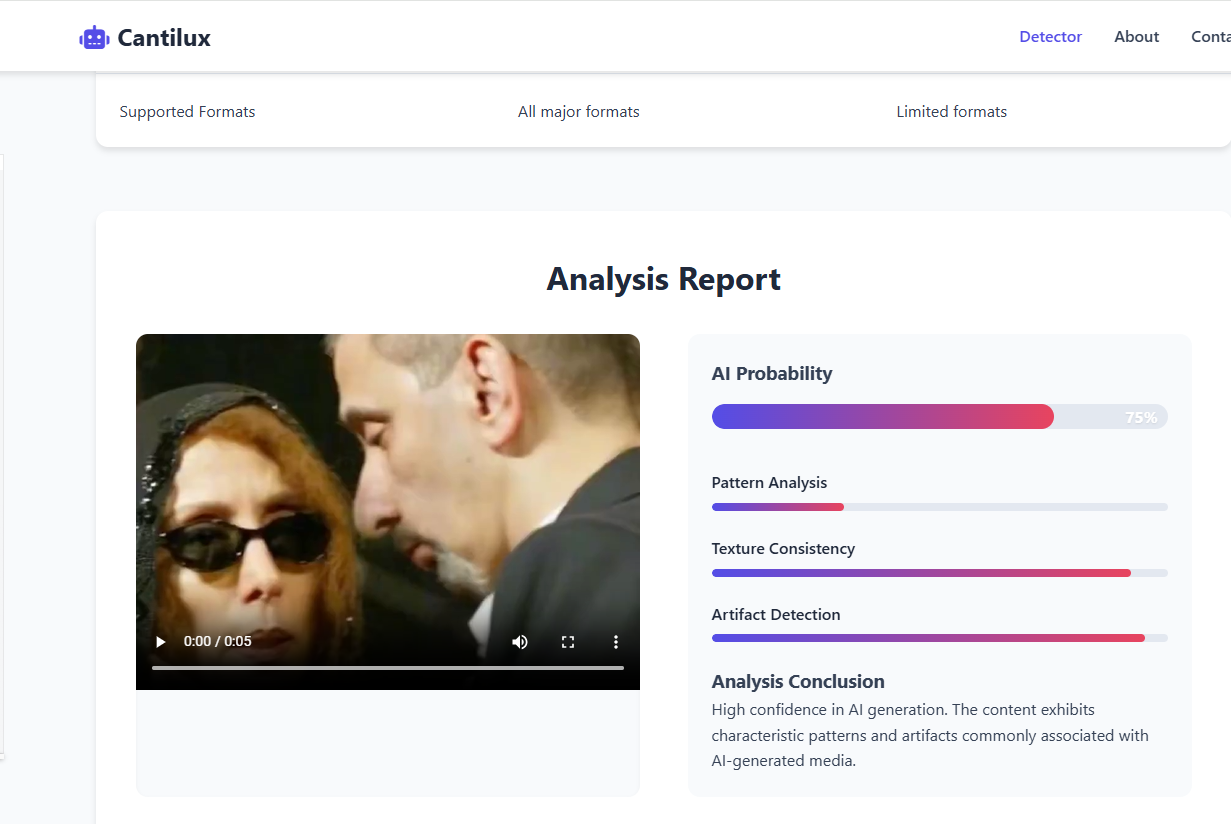
Task: Enter fullscreen mode on the video
Action: coord(568,642)
